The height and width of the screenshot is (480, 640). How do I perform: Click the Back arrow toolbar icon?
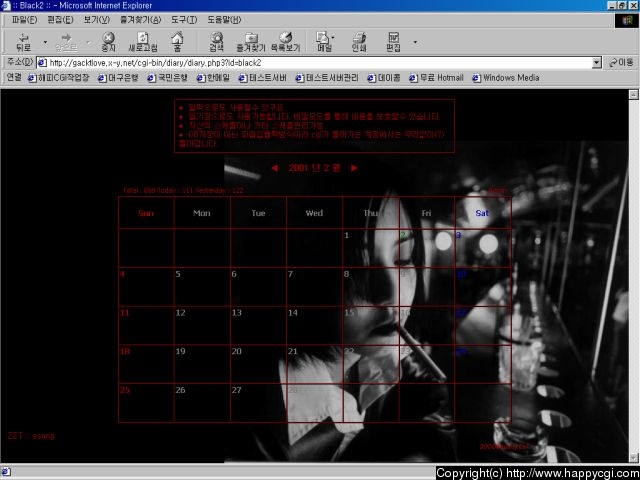coord(23,41)
